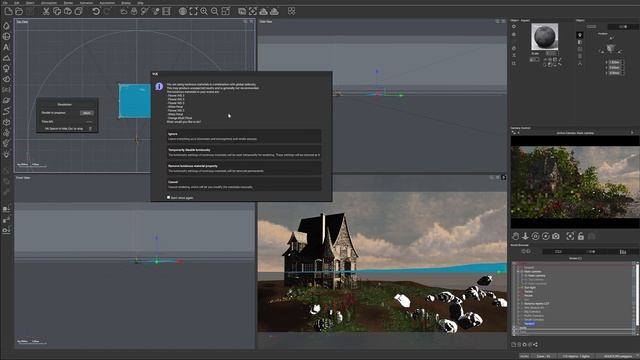Click the Zoom out magnifier icon
Screen dimensions: 640x360
pos(214,11)
